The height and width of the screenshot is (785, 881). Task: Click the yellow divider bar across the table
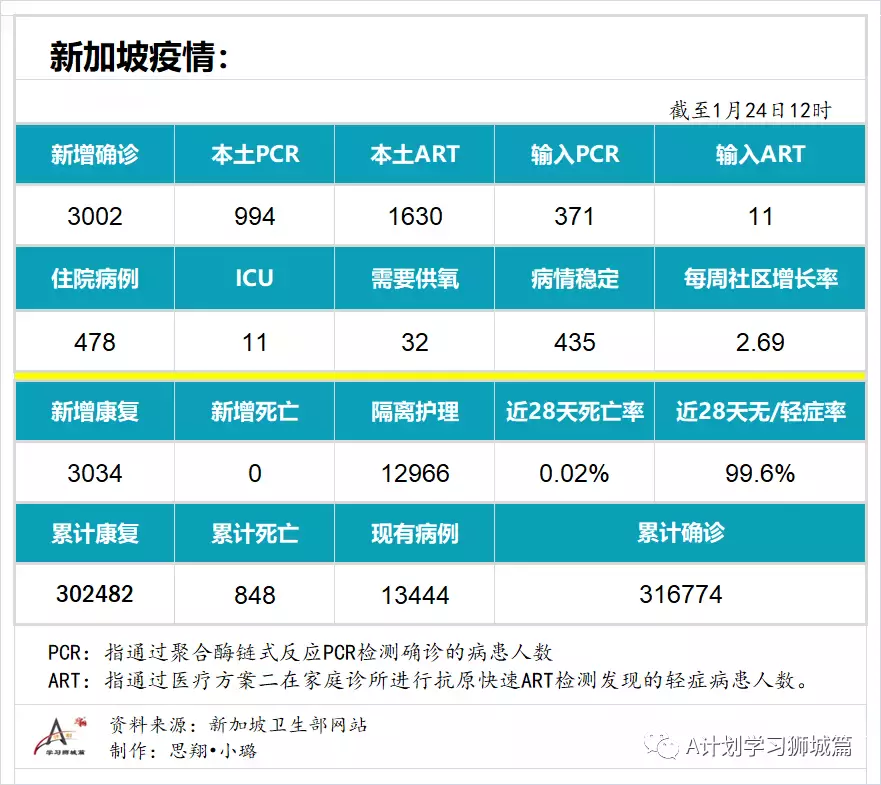tap(440, 374)
